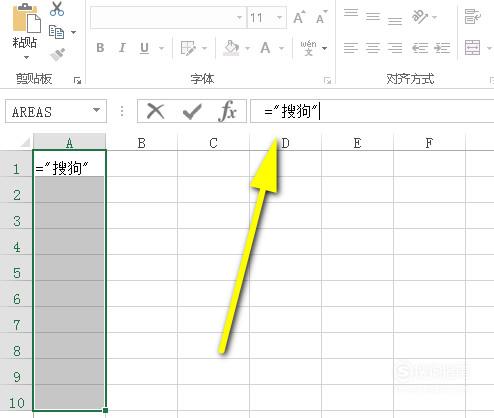Open the Orientation dropdown arrow
Image resolution: width=494 pixels, height=418 pixels.
(x=434, y=17)
